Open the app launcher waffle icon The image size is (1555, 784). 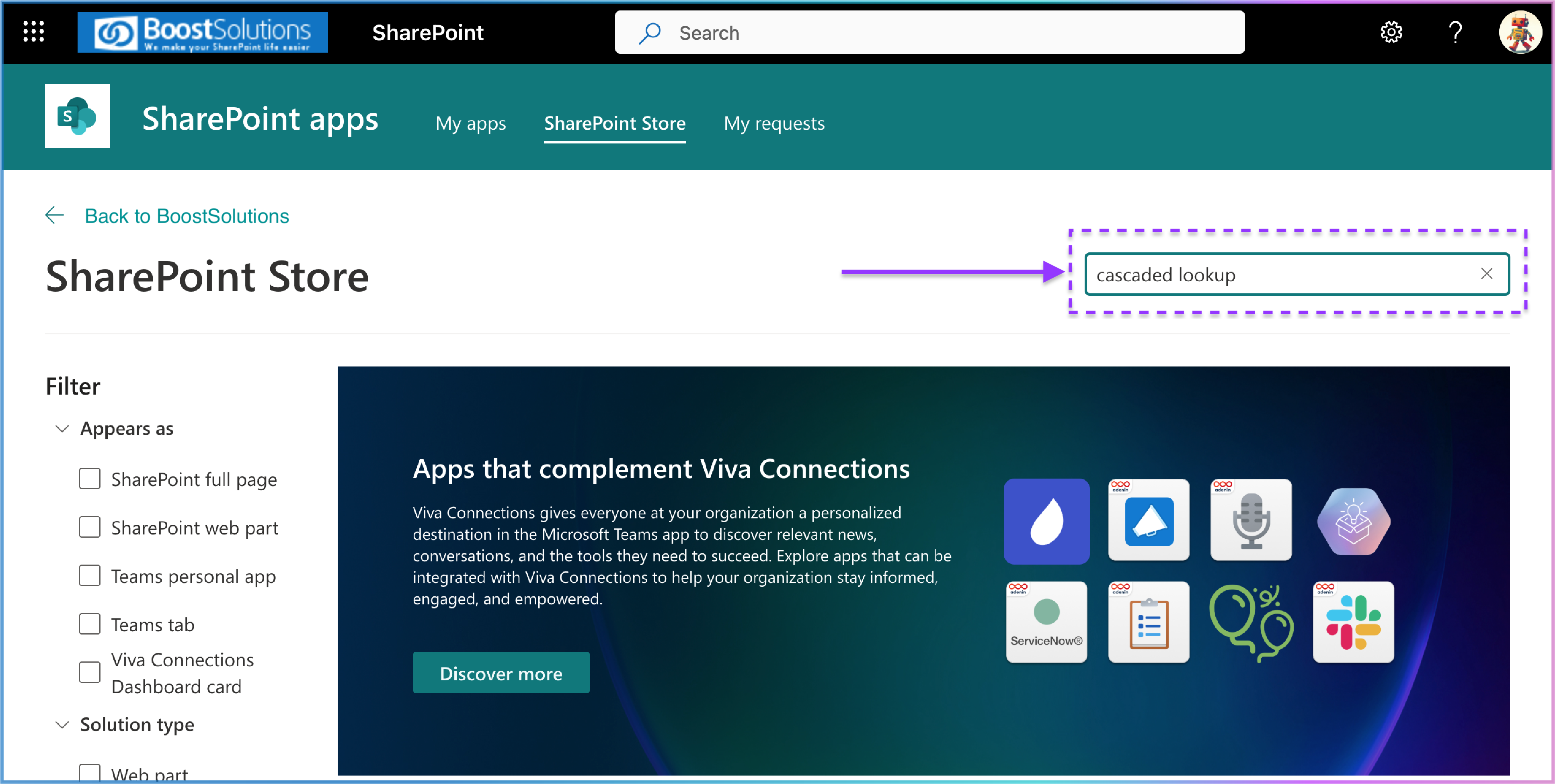click(x=33, y=31)
